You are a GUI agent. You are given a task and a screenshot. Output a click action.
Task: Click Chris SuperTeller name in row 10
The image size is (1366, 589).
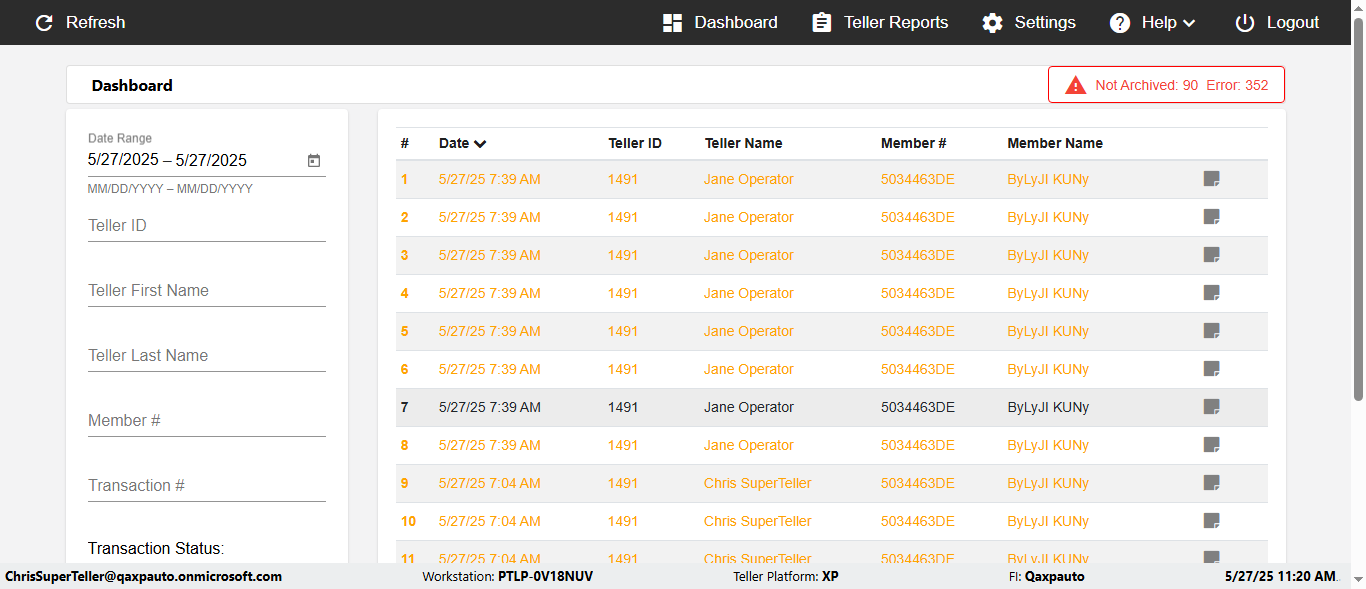pyautogui.click(x=757, y=521)
